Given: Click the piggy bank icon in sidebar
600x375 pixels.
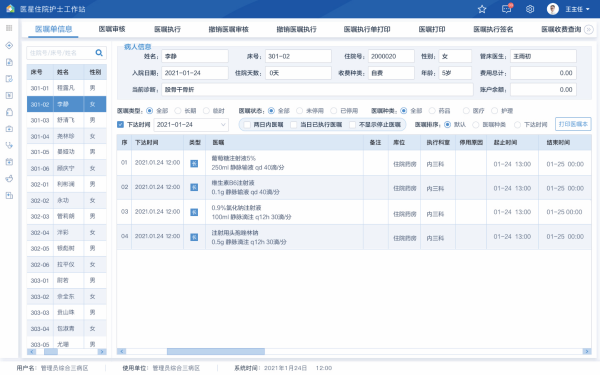Looking at the screenshot, I should pyautogui.click(x=9, y=179).
